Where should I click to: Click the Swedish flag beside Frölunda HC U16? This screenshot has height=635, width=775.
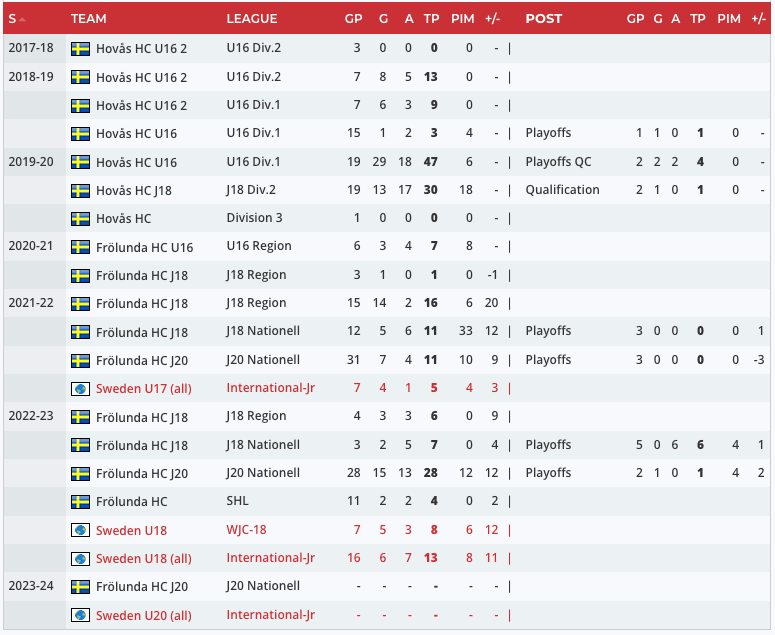click(80, 247)
